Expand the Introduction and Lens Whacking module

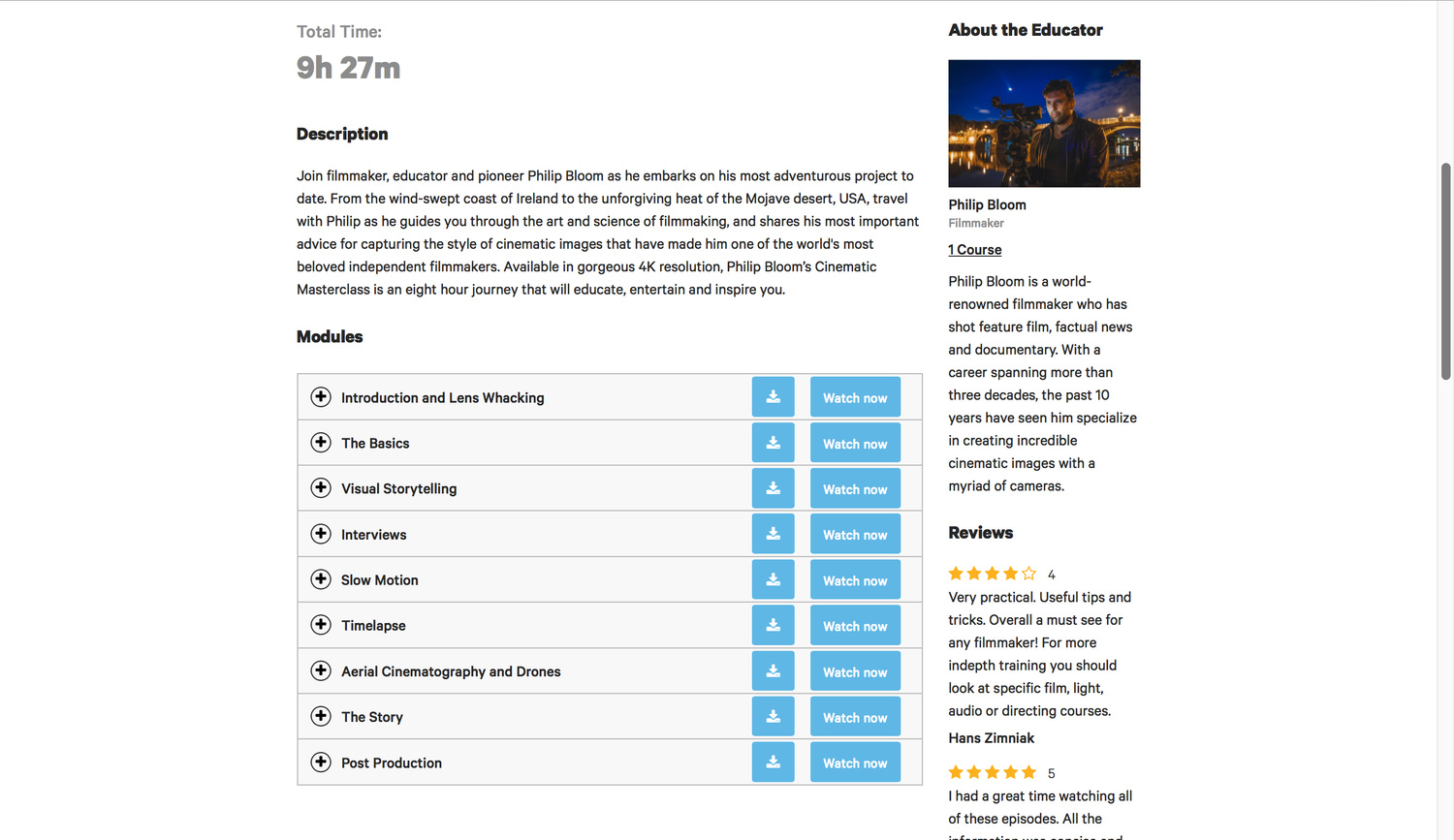coord(321,397)
